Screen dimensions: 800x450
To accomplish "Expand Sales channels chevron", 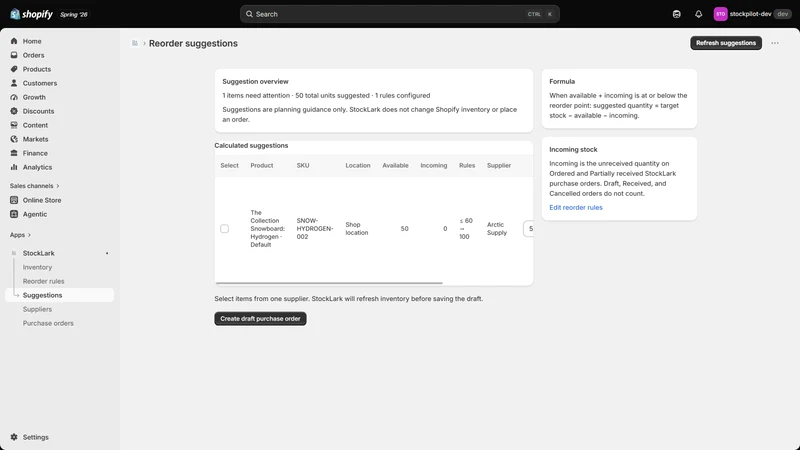I will click(x=58, y=186).
